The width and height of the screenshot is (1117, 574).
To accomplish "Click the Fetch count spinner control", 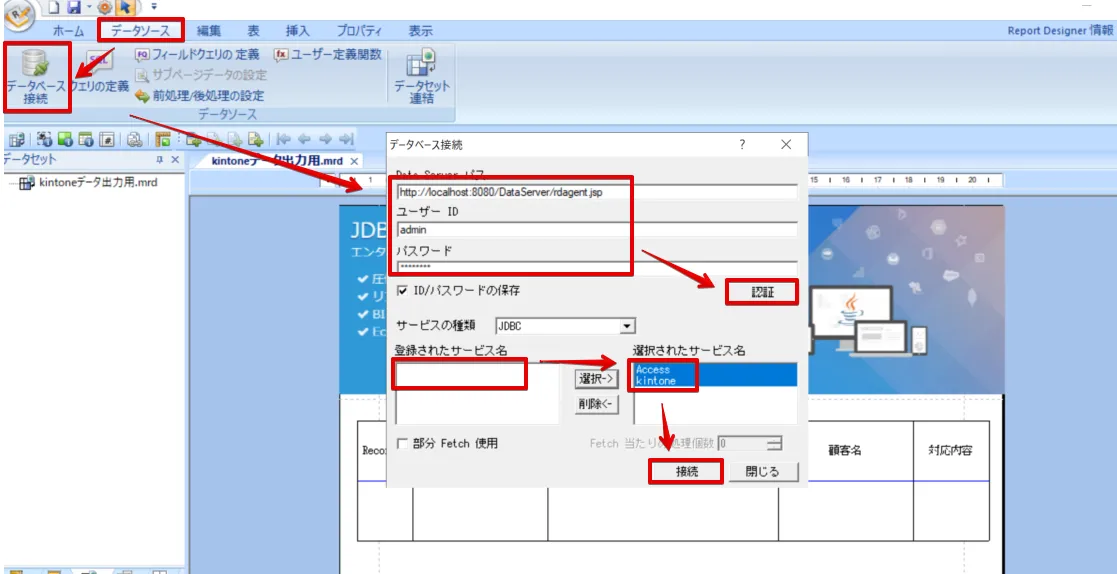I will tap(774, 443).
